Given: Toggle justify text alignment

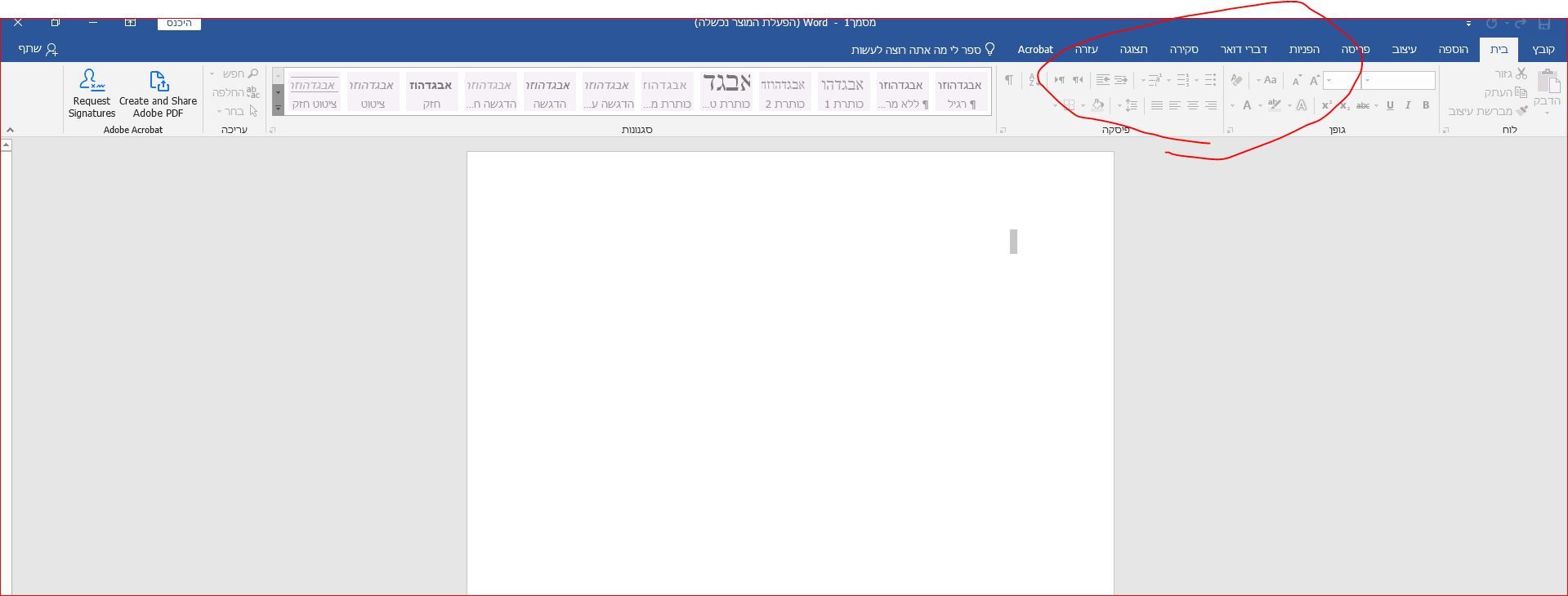Looking at the screenshot, I should point(1156,105).
